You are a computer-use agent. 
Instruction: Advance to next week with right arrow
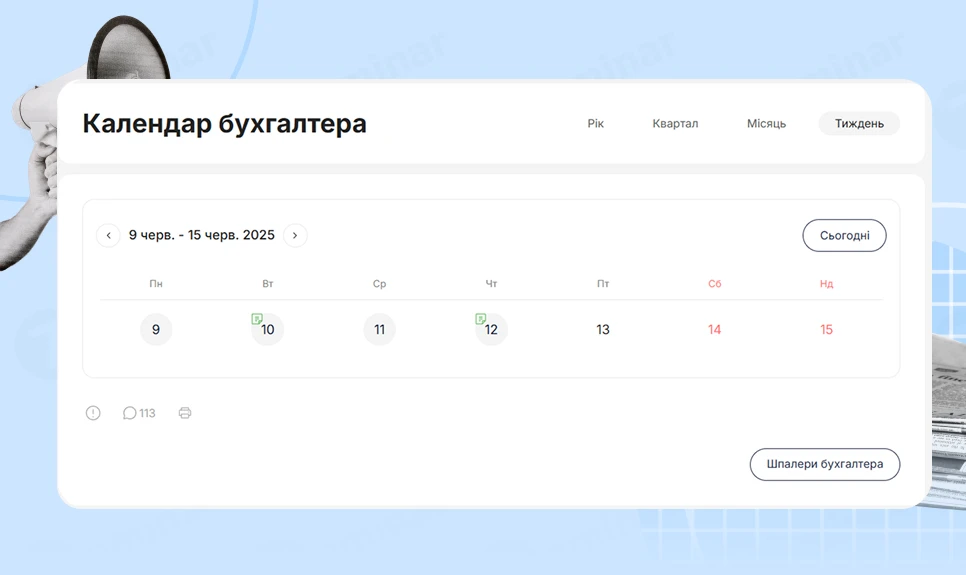(295, 235)
